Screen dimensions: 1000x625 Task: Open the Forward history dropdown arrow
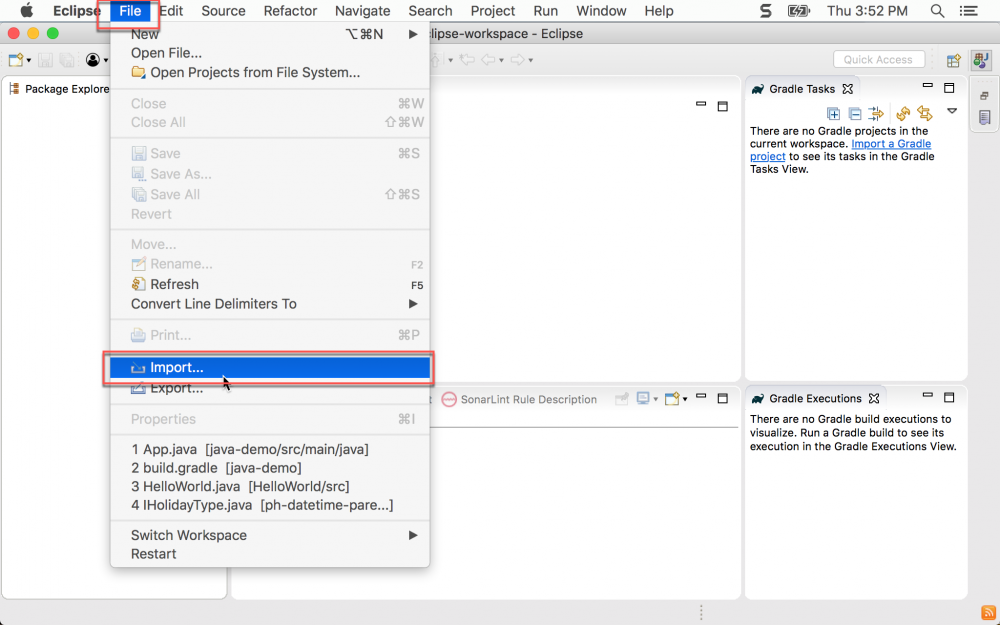[x=531, y=61]
